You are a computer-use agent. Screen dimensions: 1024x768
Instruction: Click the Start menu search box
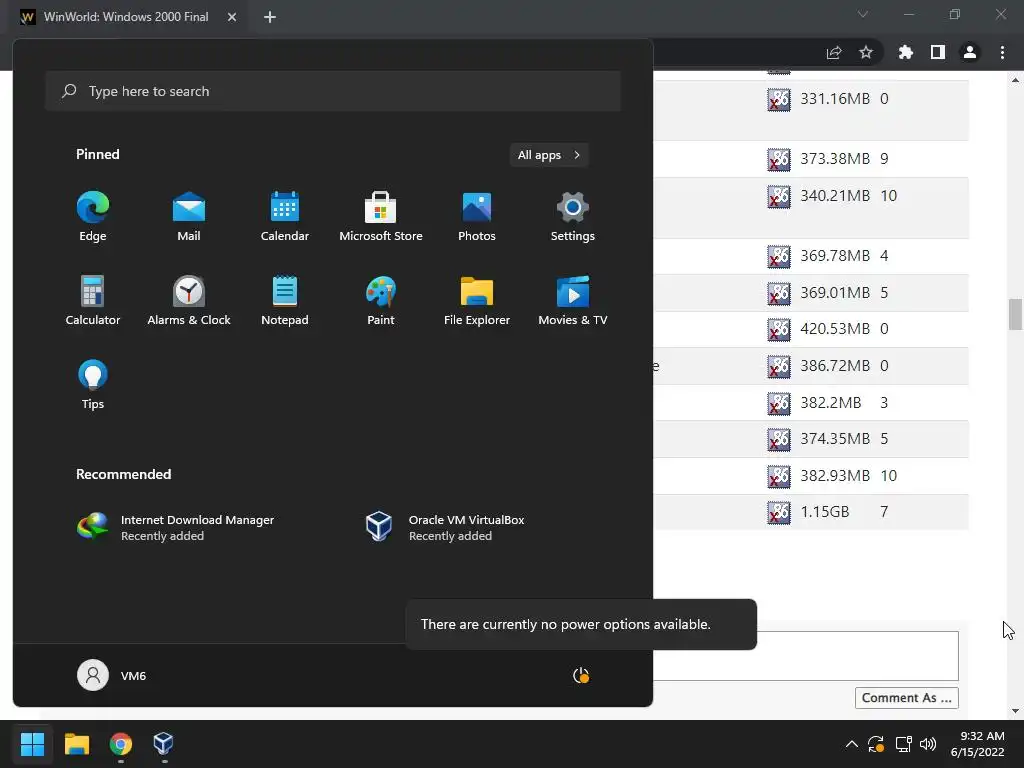(333, 91)
